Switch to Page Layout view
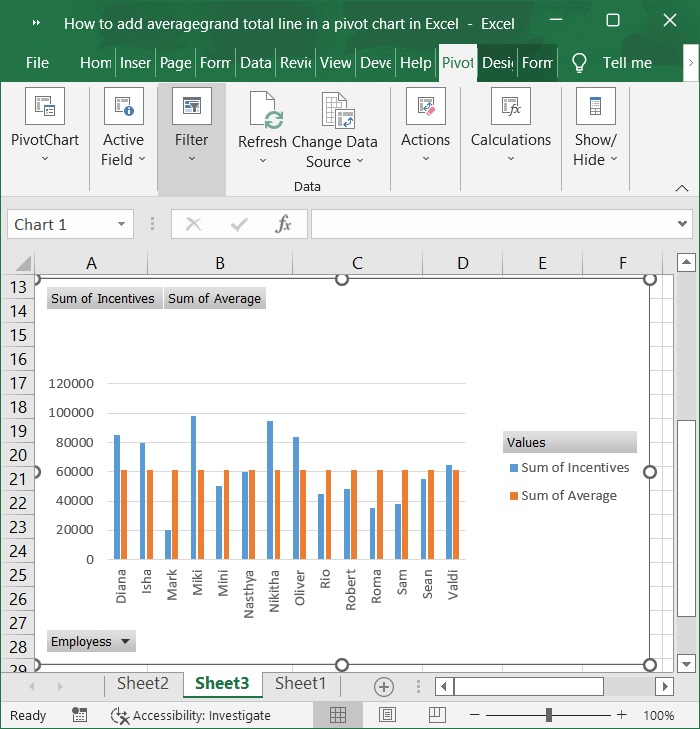 point(387,715)
